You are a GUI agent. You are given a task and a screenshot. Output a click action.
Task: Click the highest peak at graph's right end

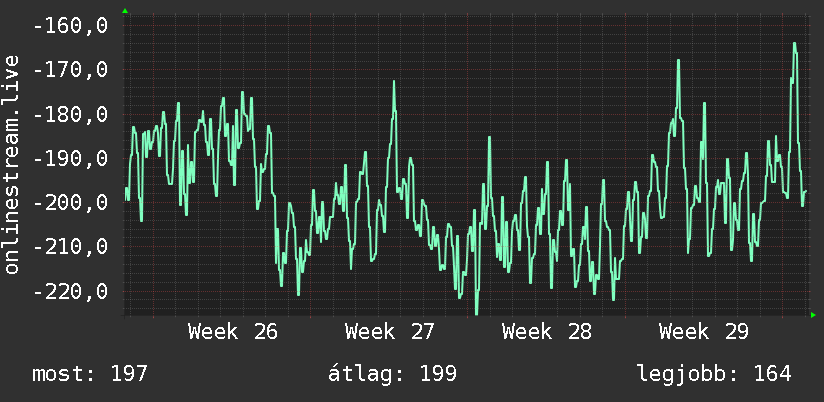[795, 44]
